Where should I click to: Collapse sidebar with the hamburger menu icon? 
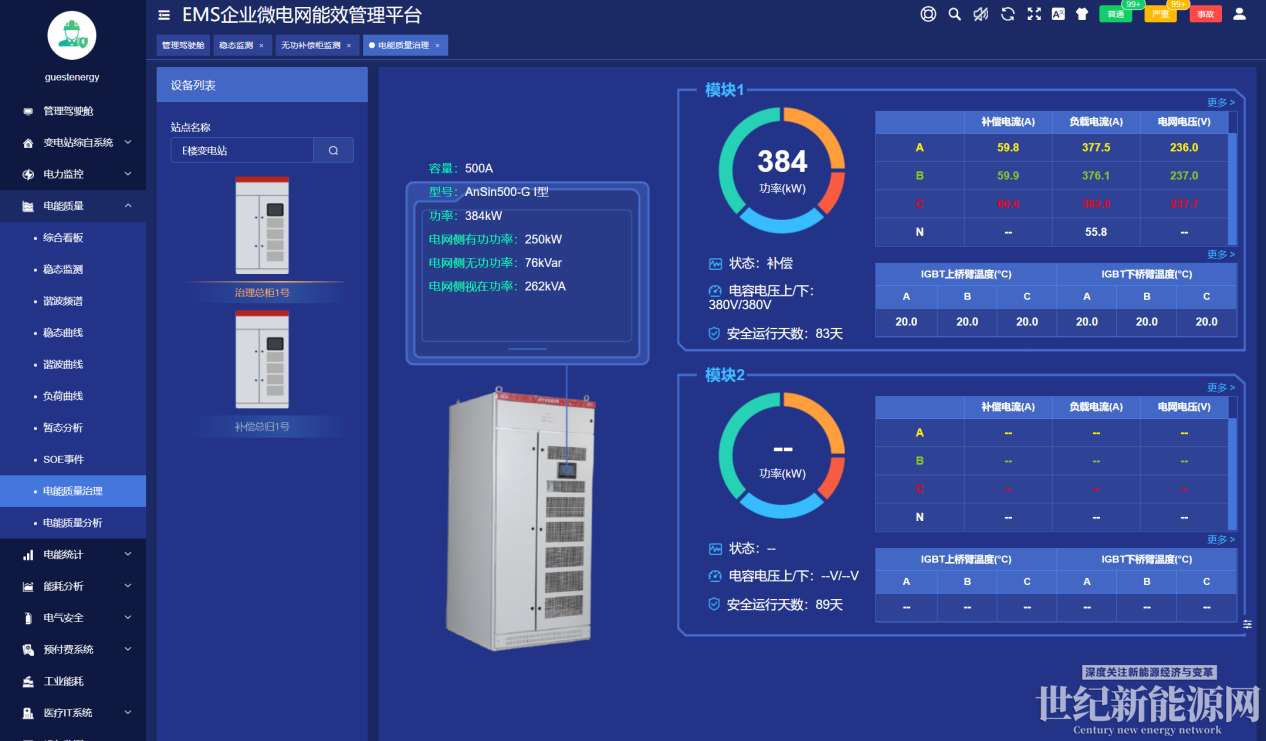164,15
